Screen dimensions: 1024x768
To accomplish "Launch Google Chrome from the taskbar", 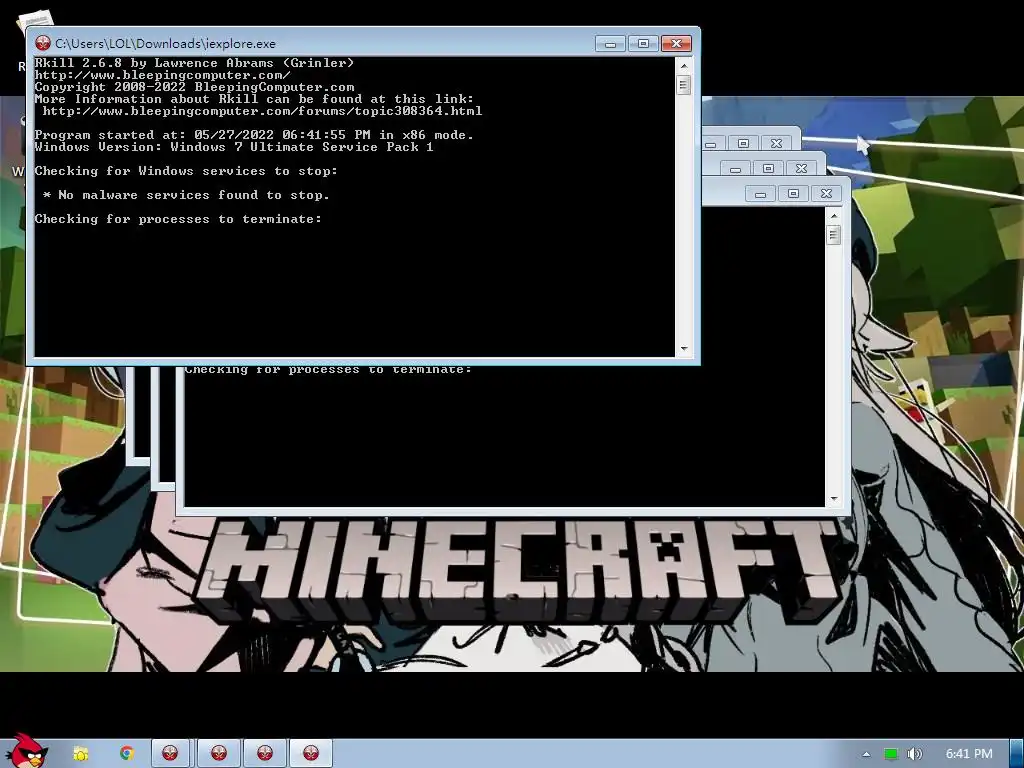I will pos(127,754).
